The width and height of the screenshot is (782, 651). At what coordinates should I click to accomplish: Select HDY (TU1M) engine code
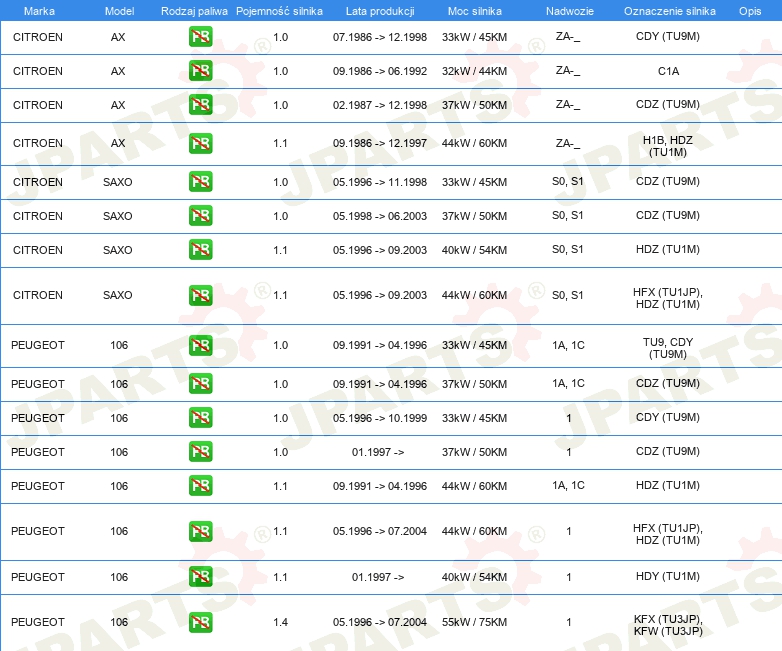coord(668,576)
